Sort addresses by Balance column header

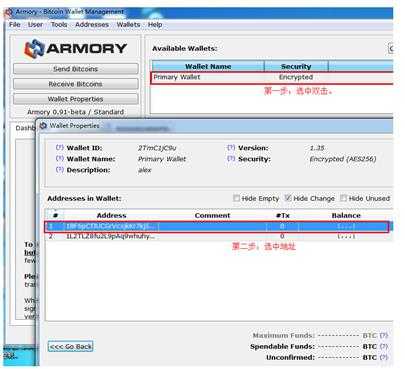click(346, 215)
